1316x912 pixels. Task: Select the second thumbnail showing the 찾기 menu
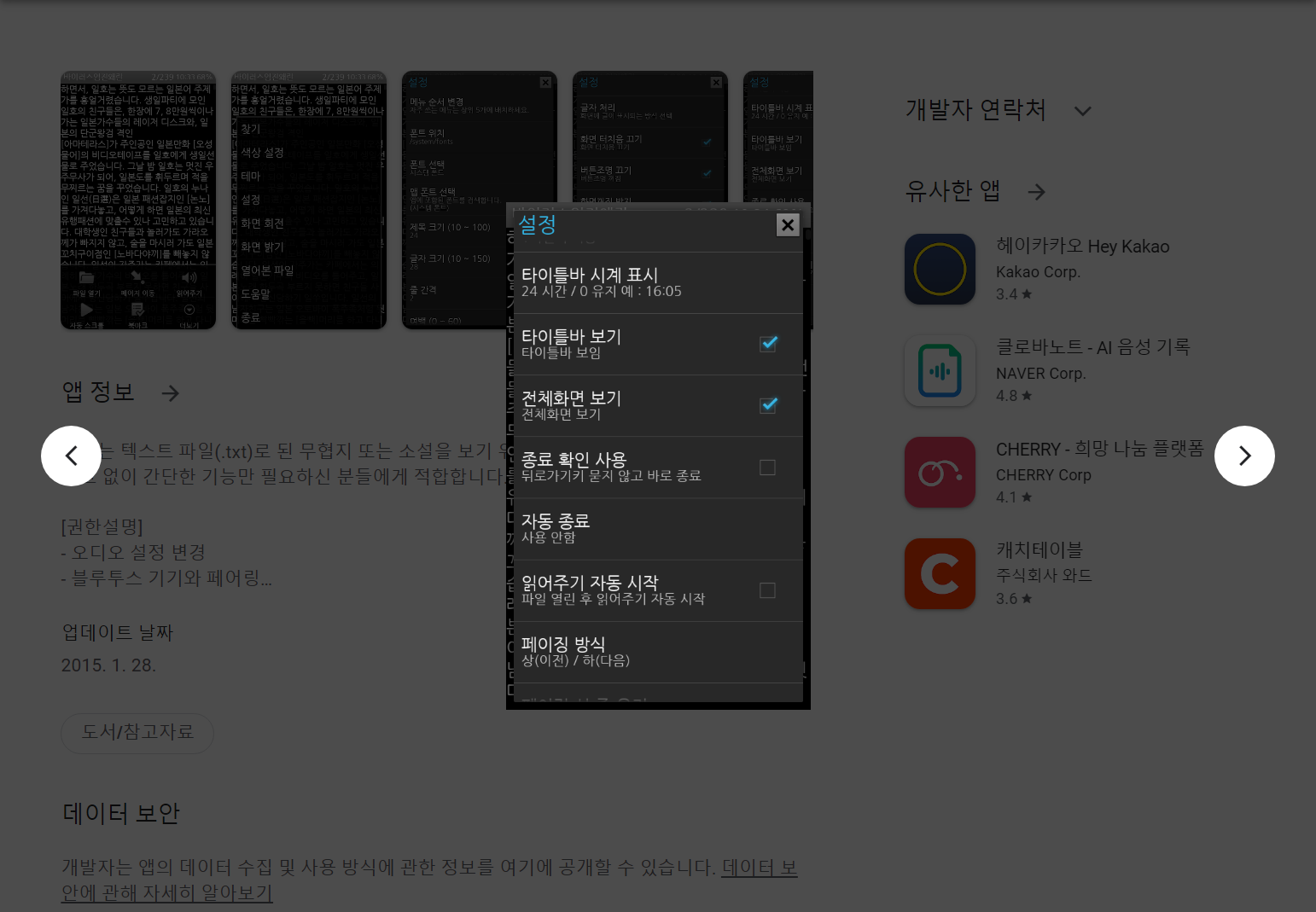[x=309, y=200]
